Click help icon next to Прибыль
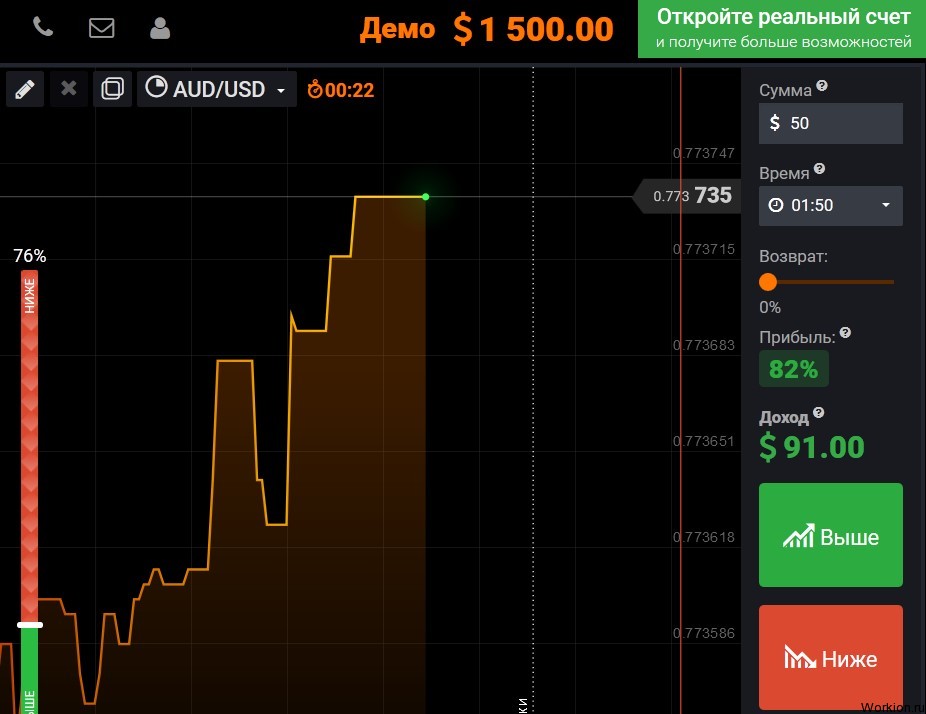926x714 pixels. click(x=845, y=332)
